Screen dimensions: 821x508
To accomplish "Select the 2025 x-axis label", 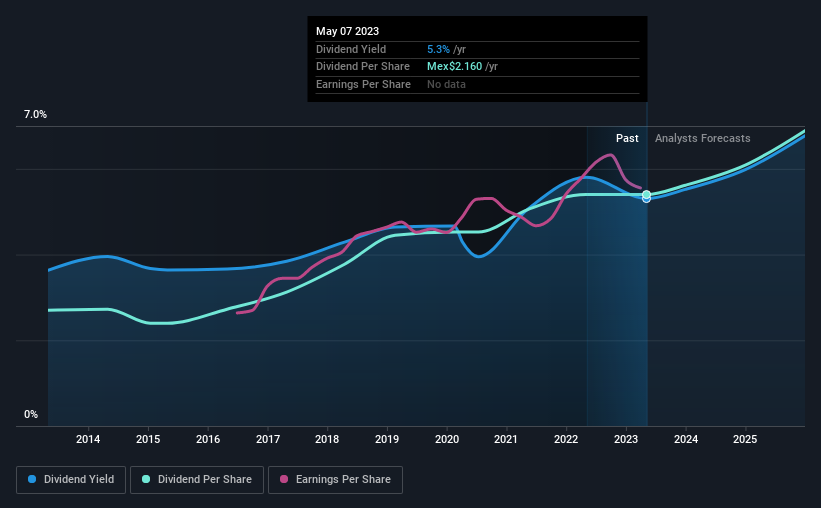I will [x=745, y=439].
